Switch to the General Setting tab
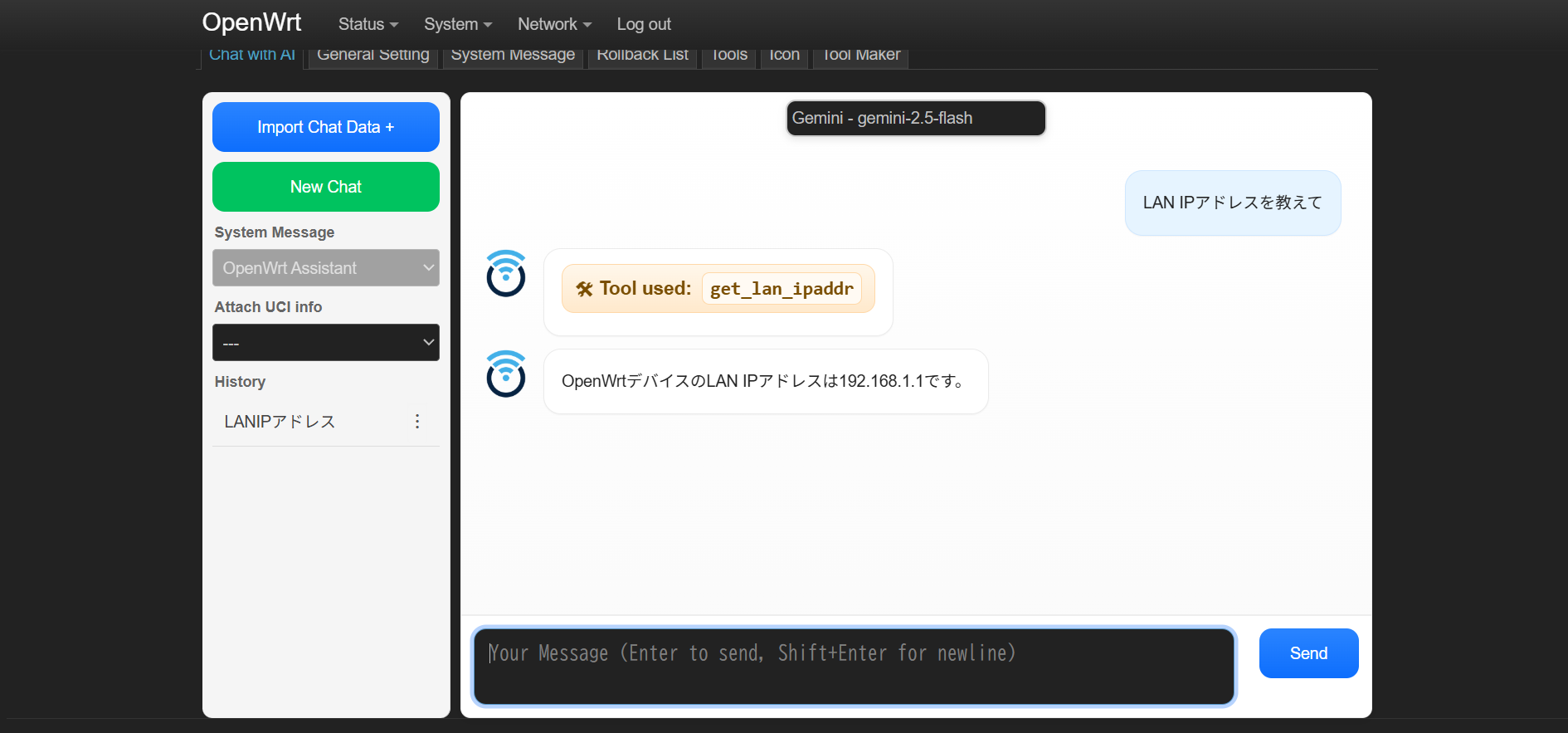The height and width of the screenshot is (733, 1568). point(373,56)
